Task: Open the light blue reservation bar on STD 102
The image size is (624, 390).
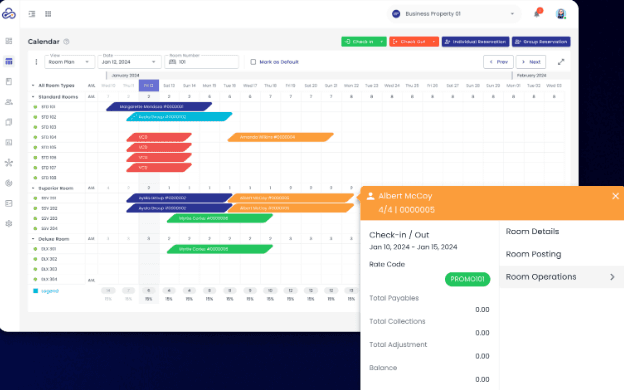Action: pyautogui.click(x=179, y=117)
